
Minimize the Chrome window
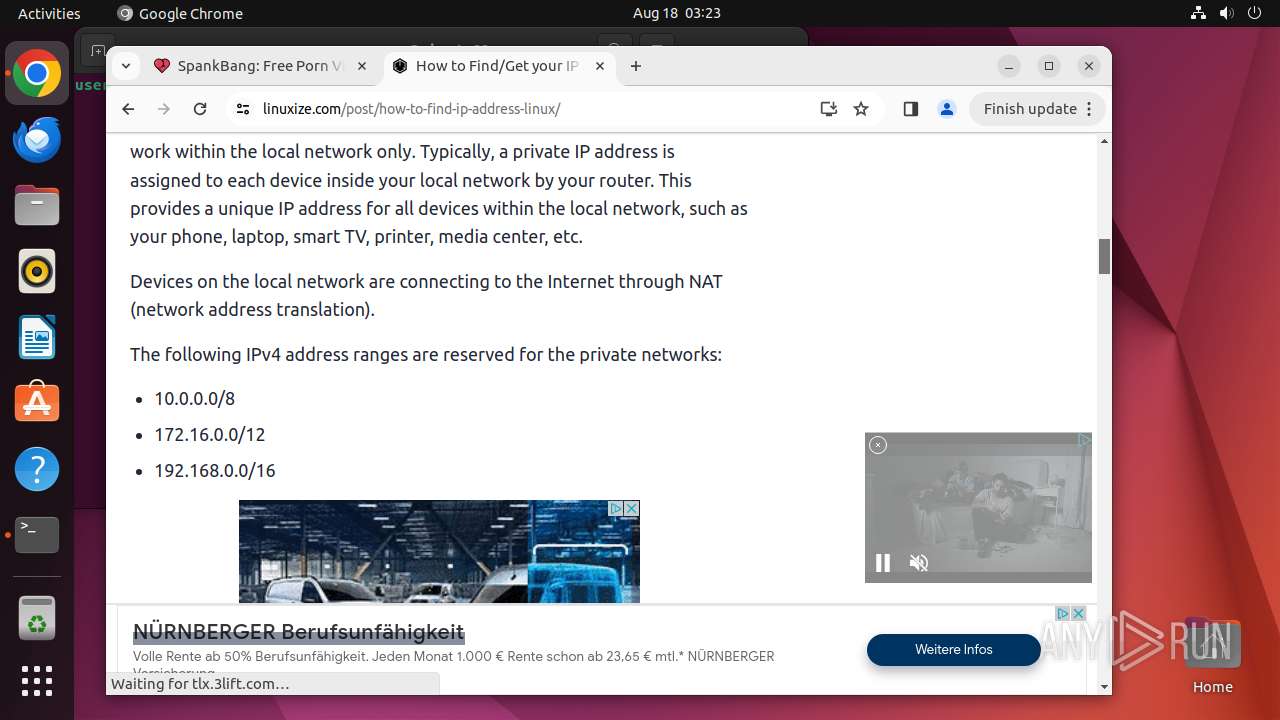pos(1009,66)
